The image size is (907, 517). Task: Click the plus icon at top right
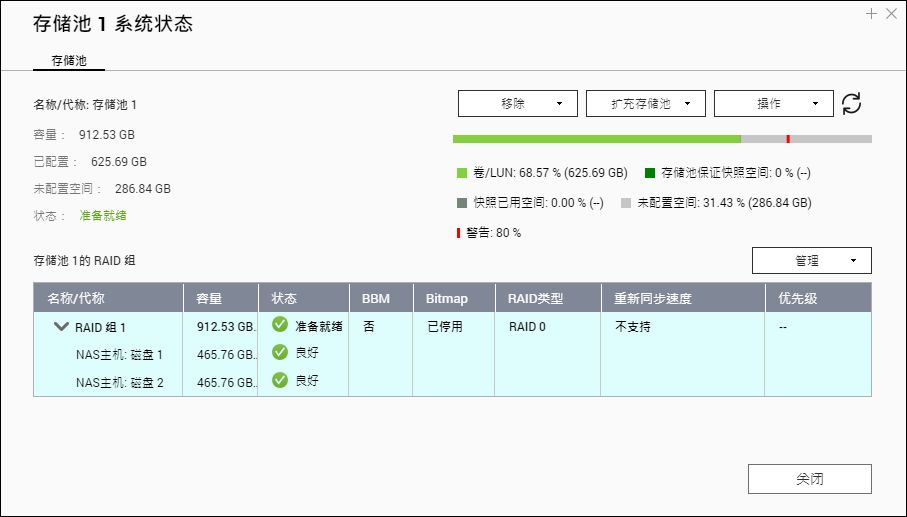click(x=872, y=13)
